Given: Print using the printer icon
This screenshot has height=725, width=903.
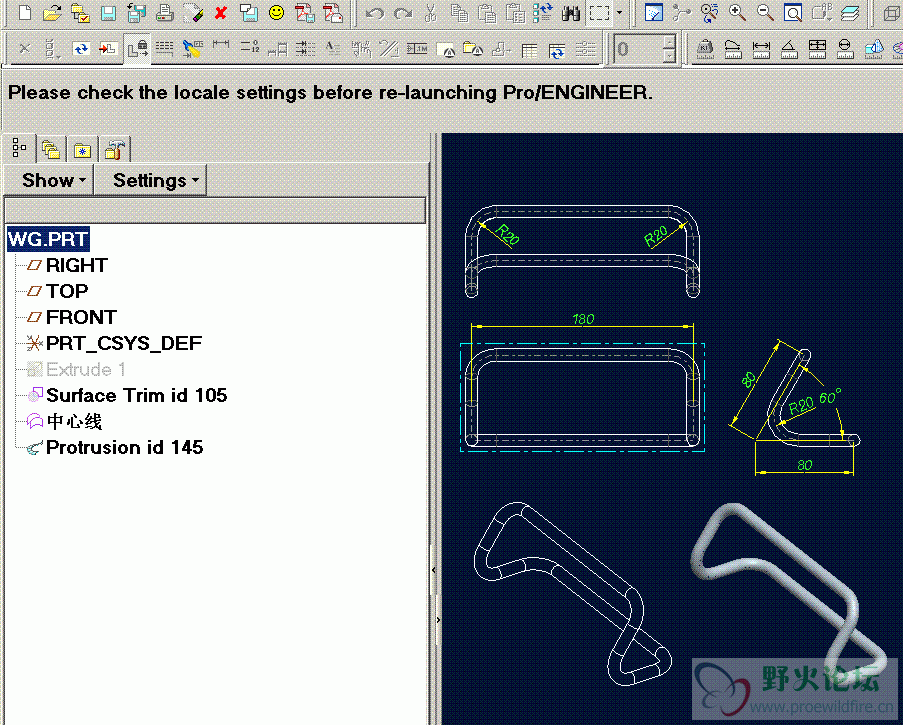Looking at the screenshot, I should point(165,12).
